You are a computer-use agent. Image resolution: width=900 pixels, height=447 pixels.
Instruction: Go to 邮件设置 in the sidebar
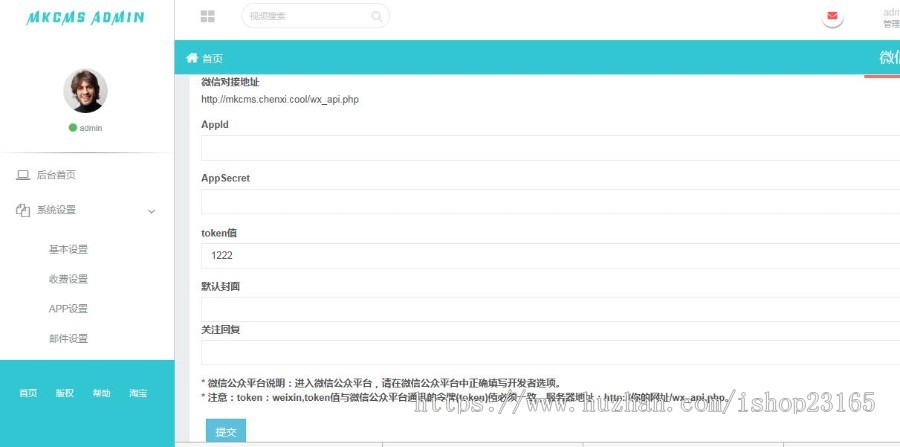[68, 339]
